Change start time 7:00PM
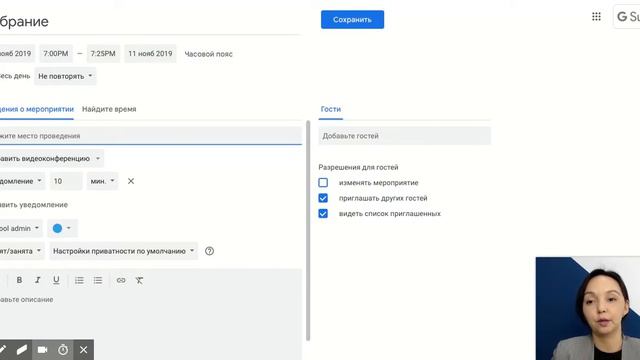640x360 pixels. [56, 53]
